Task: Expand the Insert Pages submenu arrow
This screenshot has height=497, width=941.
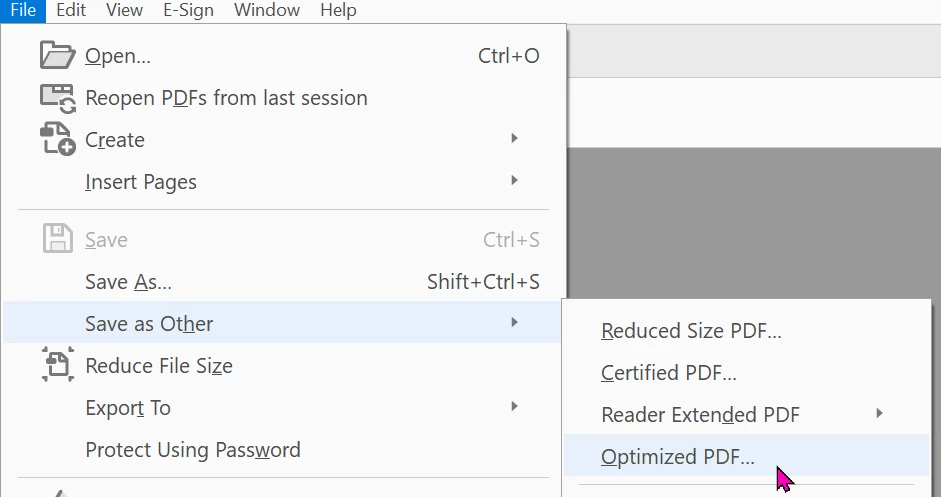Action: (514, 180)
